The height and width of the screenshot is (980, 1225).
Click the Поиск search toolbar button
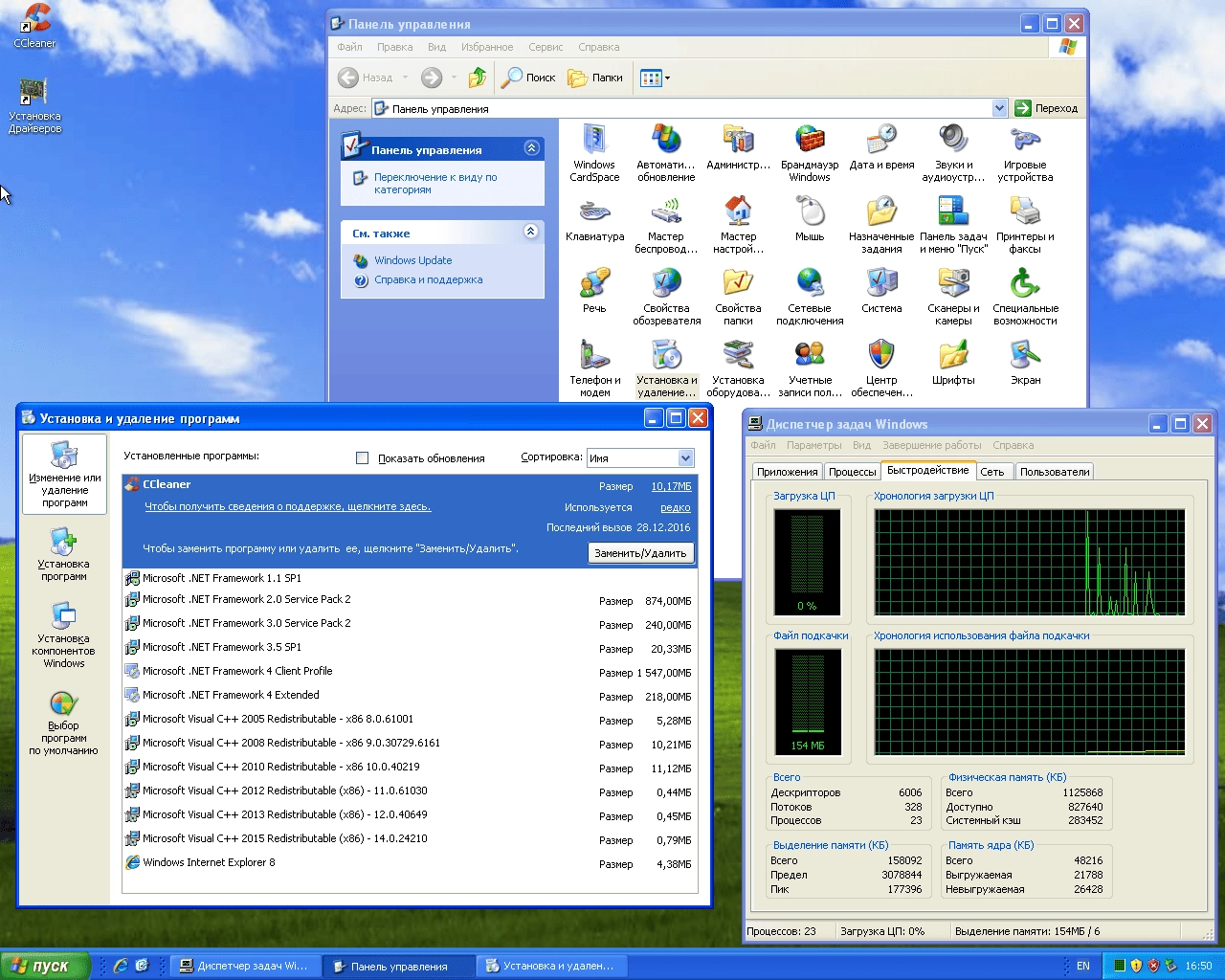point(529,78)
